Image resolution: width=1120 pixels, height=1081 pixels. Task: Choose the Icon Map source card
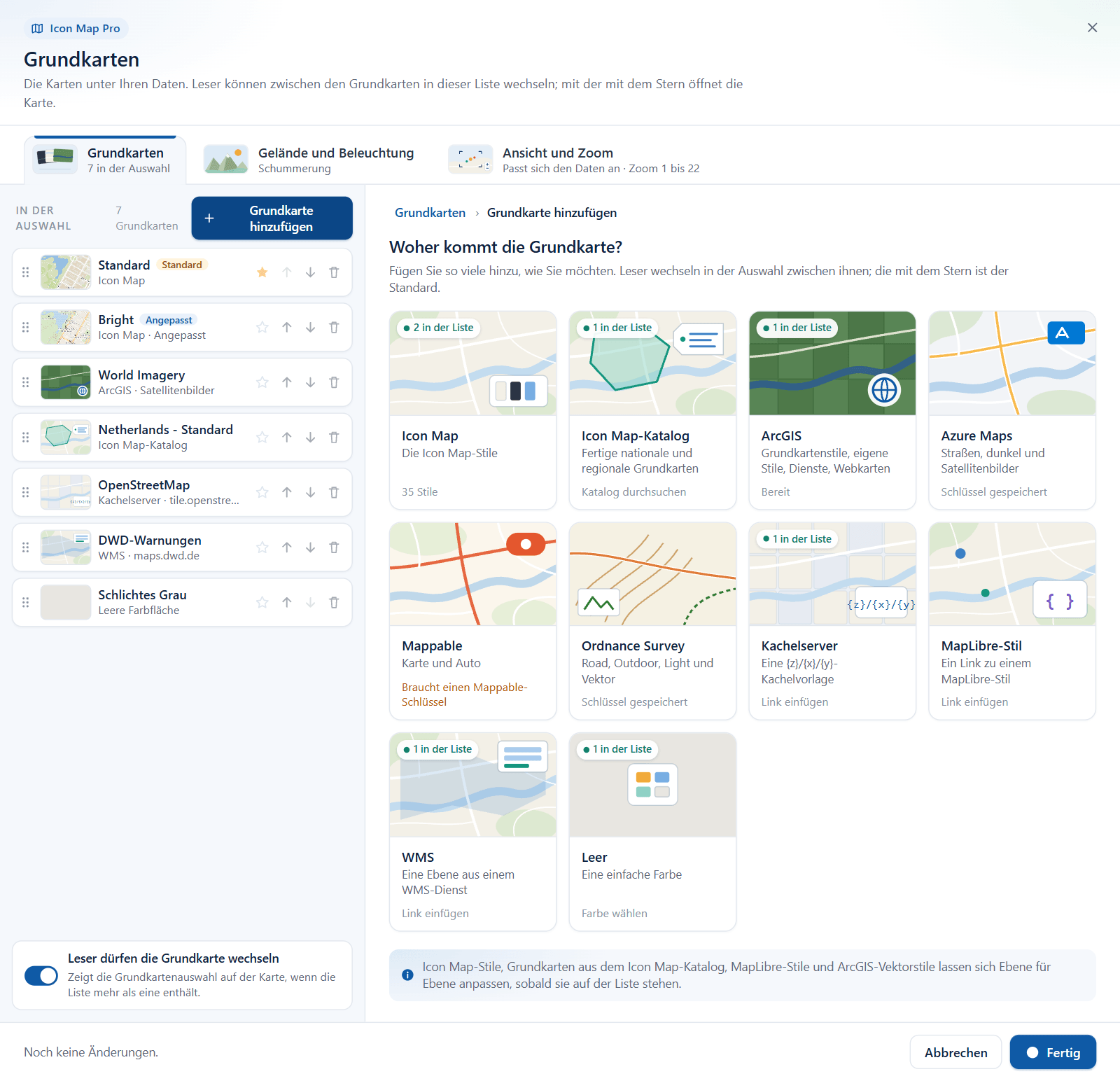click(x=473, y=410)
